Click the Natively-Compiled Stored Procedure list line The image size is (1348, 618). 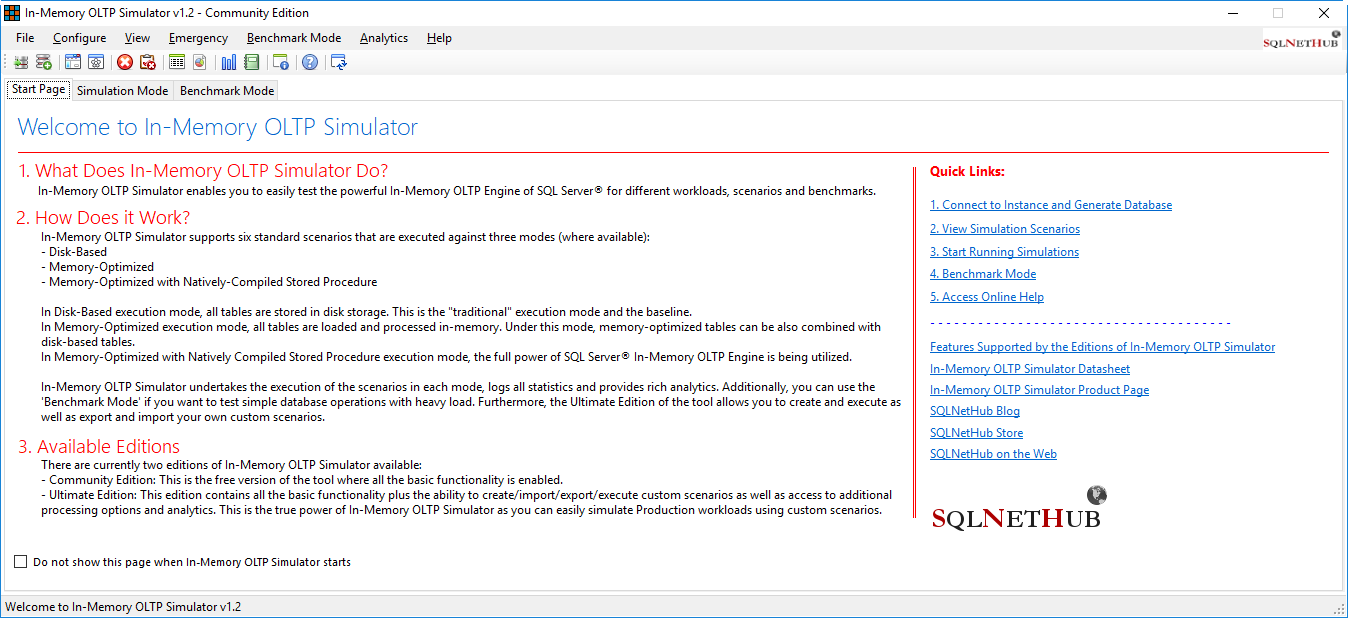pos(209,282)
